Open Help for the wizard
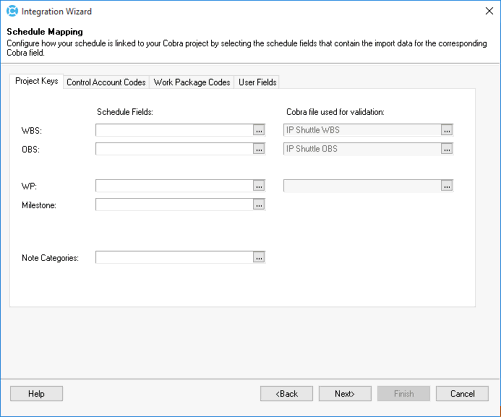The height and width of the screenshot is (417, 501). 36,394
